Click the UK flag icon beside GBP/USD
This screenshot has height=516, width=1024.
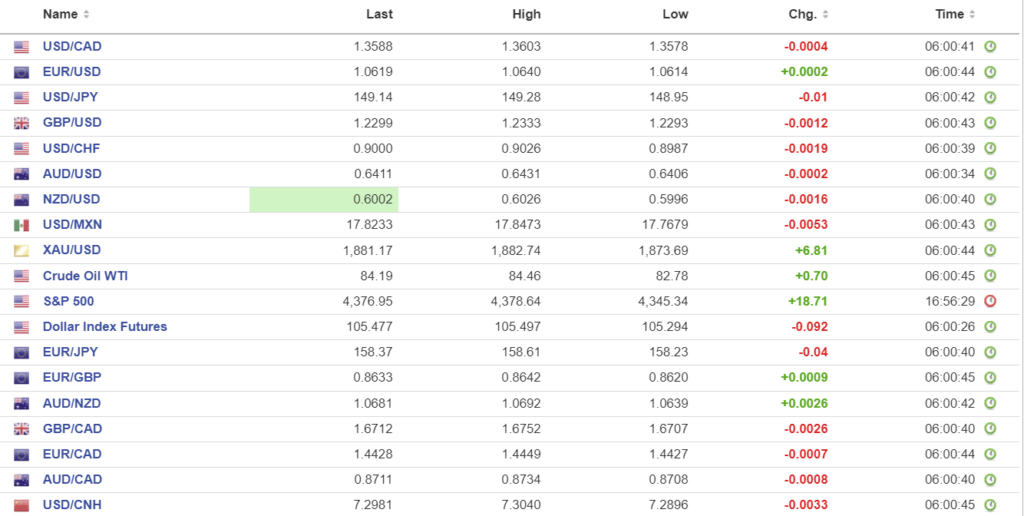(21, 123)
